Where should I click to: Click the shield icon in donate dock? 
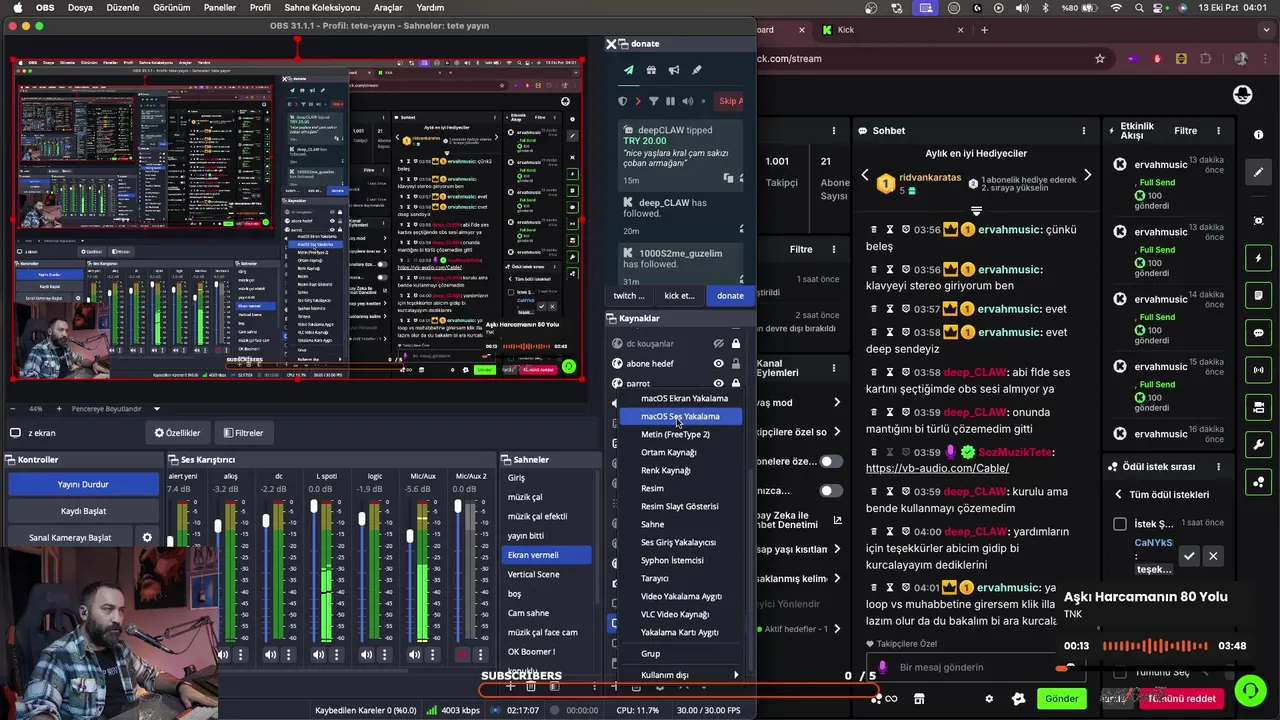622,101
